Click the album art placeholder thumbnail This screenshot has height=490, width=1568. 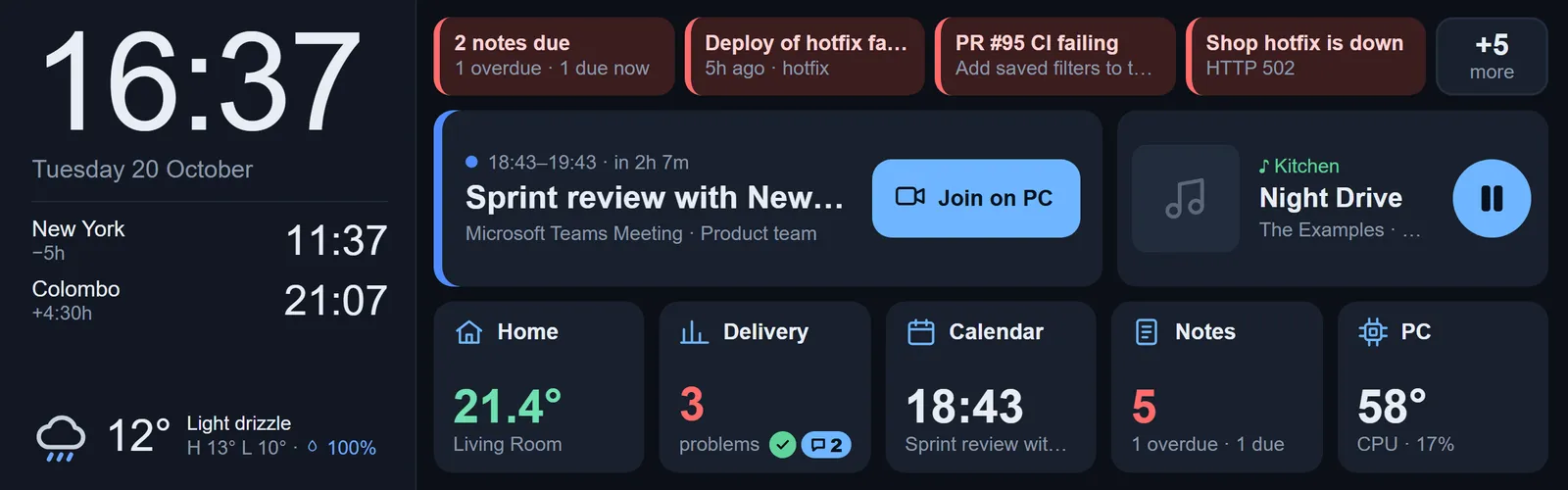click(1186, 198)
